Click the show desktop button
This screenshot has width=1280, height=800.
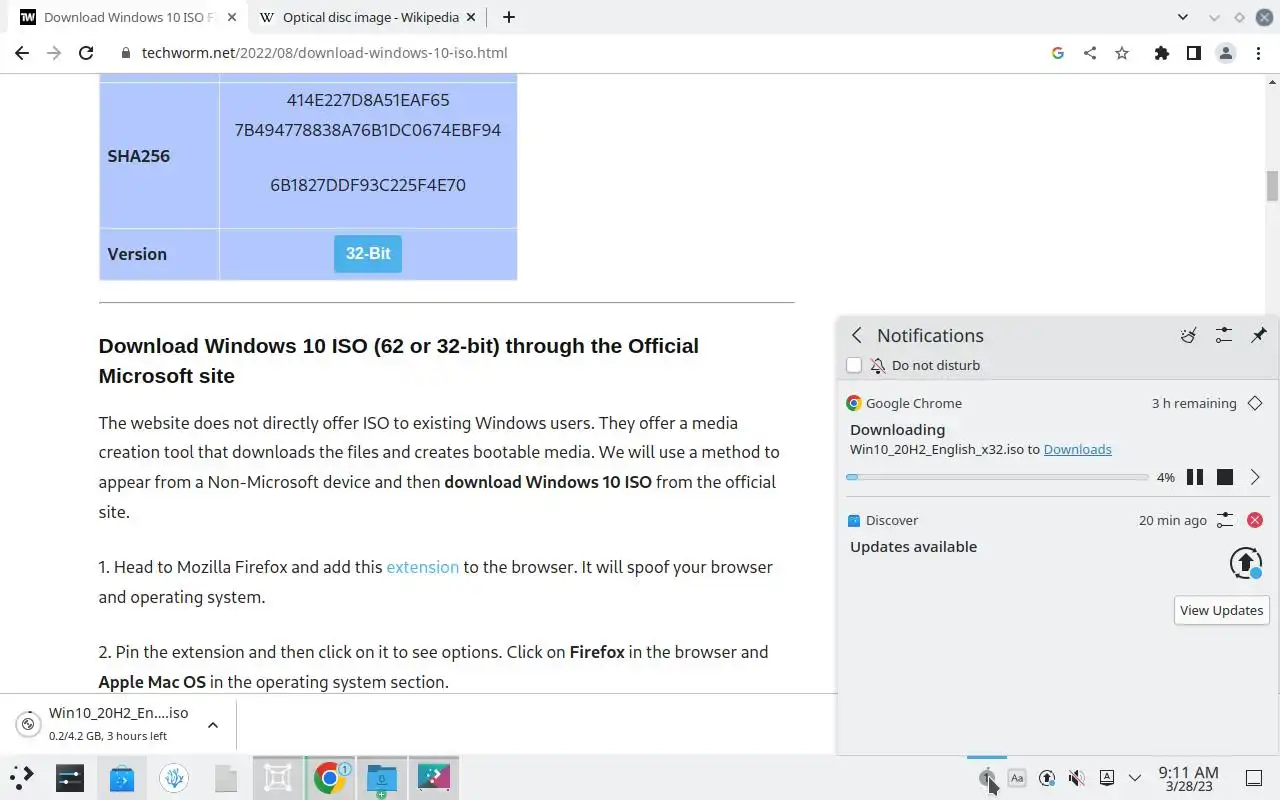point(1253,778)
